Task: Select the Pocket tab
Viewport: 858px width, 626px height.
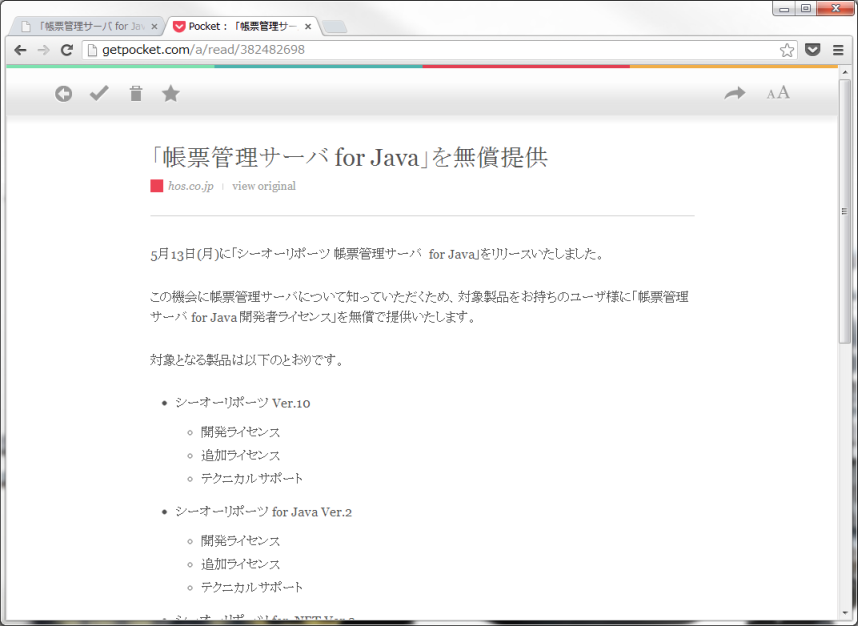Action: tap(242, 26)
